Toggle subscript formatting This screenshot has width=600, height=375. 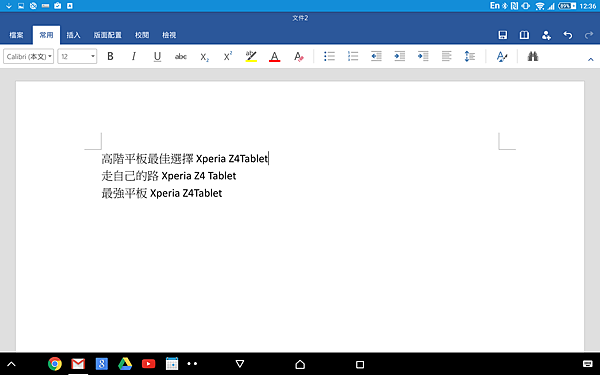tap(204, 57)
